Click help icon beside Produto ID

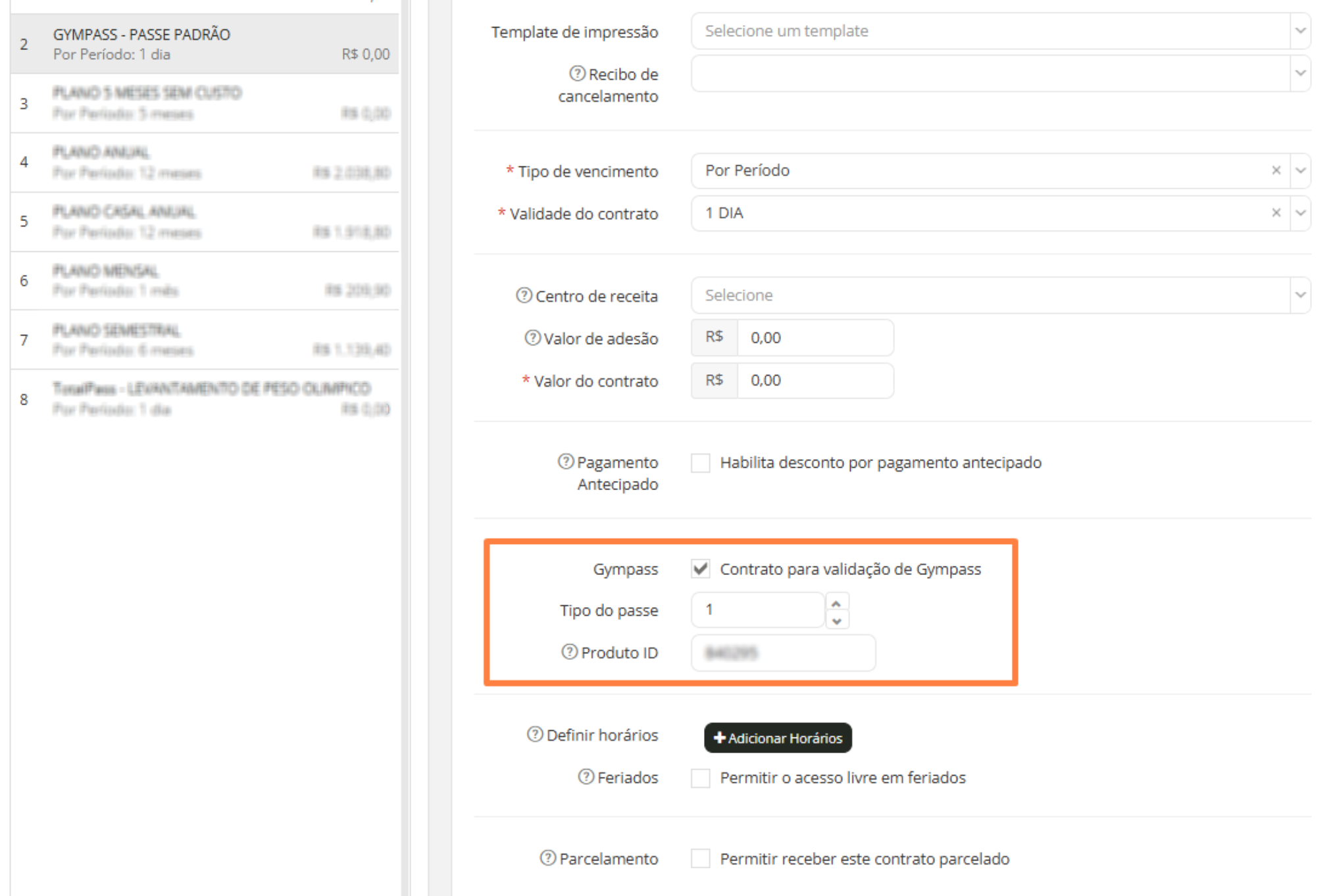pyautogui.click(x=570, y=652)
